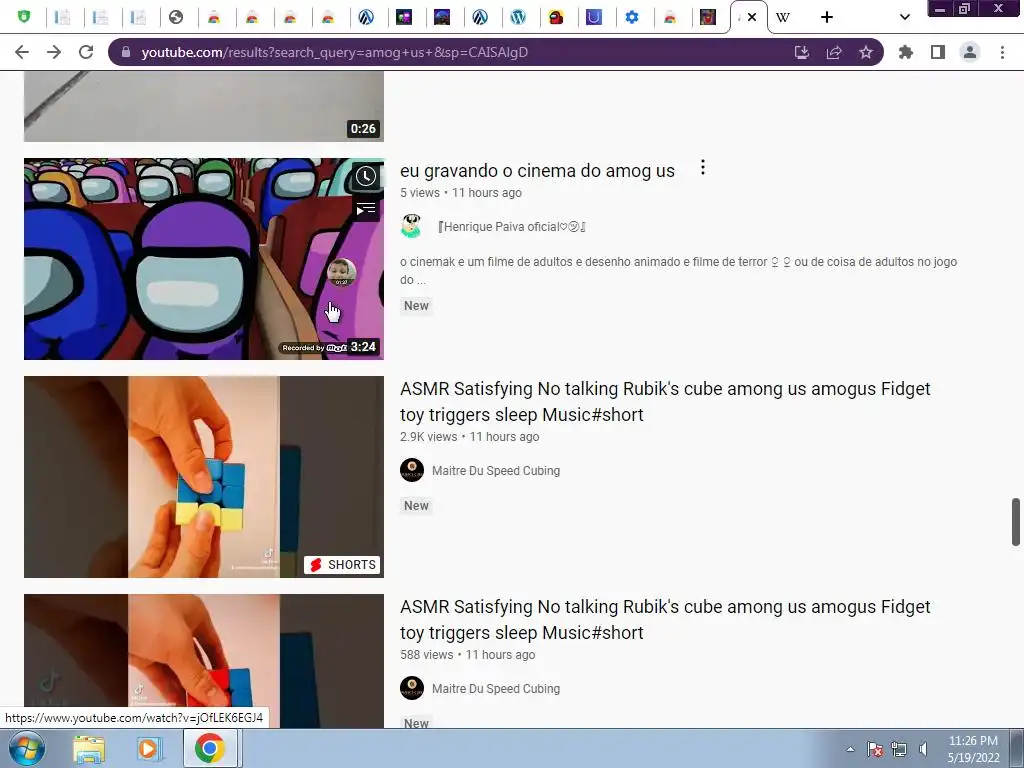Viewport: 1024px width, 768px height.
Task: Click the page vertical scrollbar thumb
Action: pos(1016,522)
